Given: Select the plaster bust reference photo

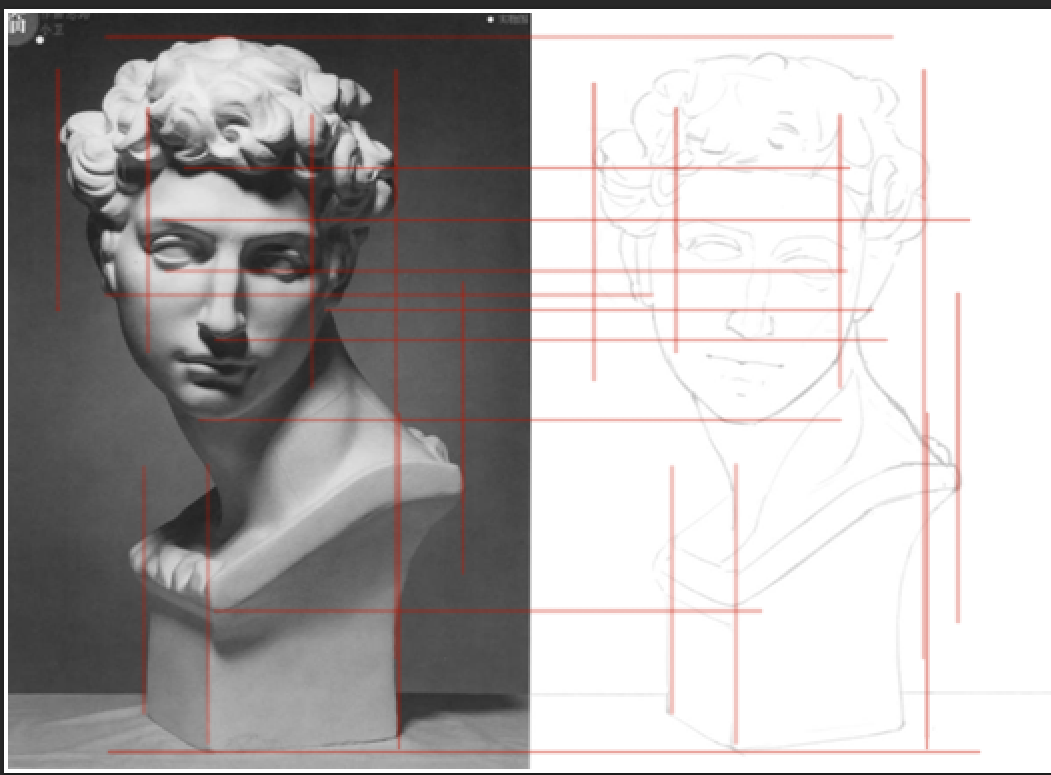Looking at the screenshot, I should point(269,391).
